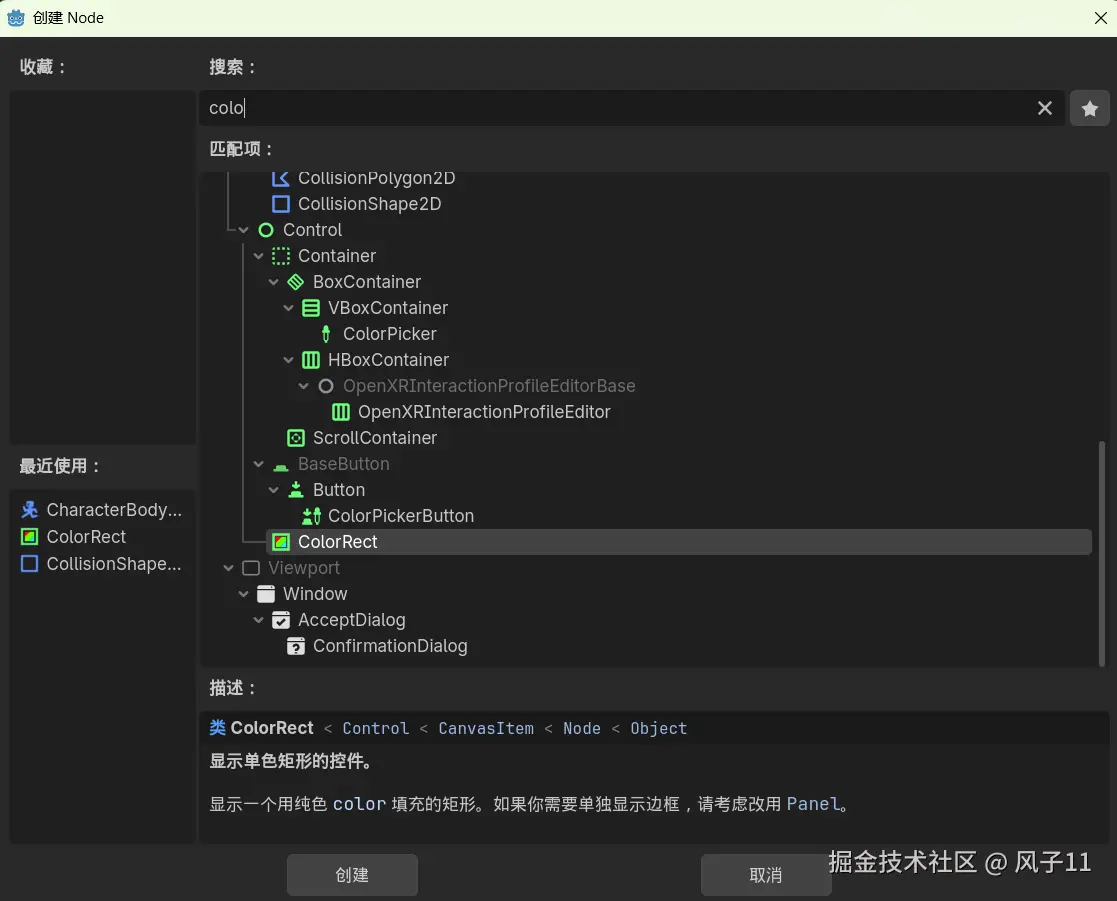Click the Button node icon
The width and height of the screenshot is (1117, 901).
pos(296,490)
